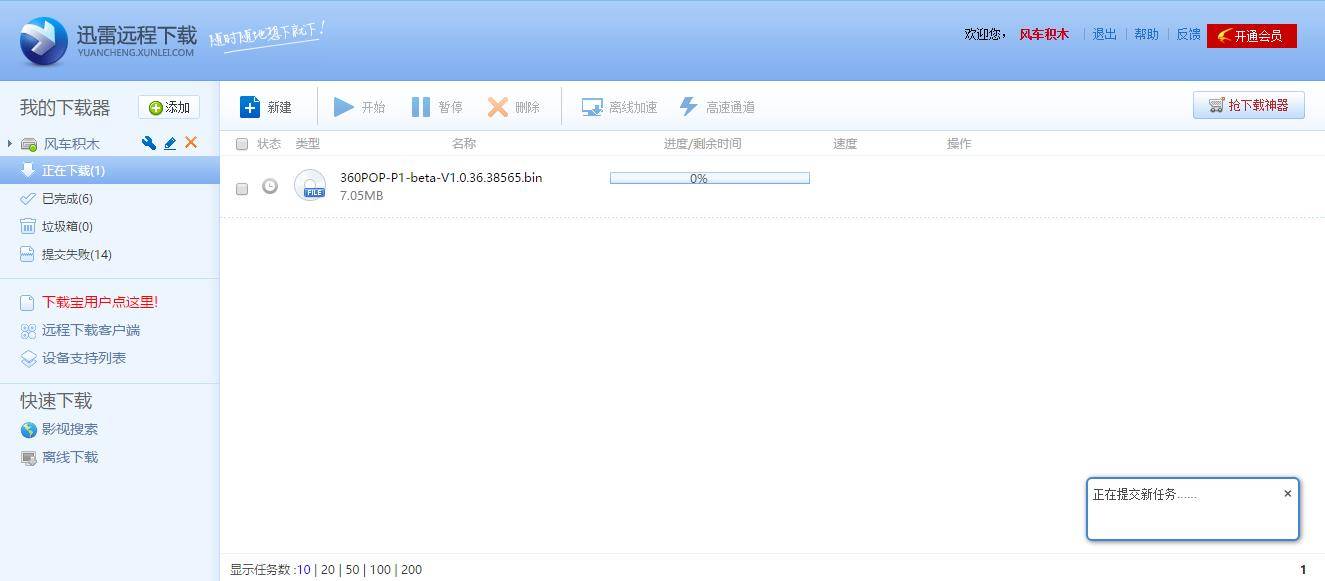Click the 删除 delete X icon
1325x581 pixels.
click(x=497, y=107)
